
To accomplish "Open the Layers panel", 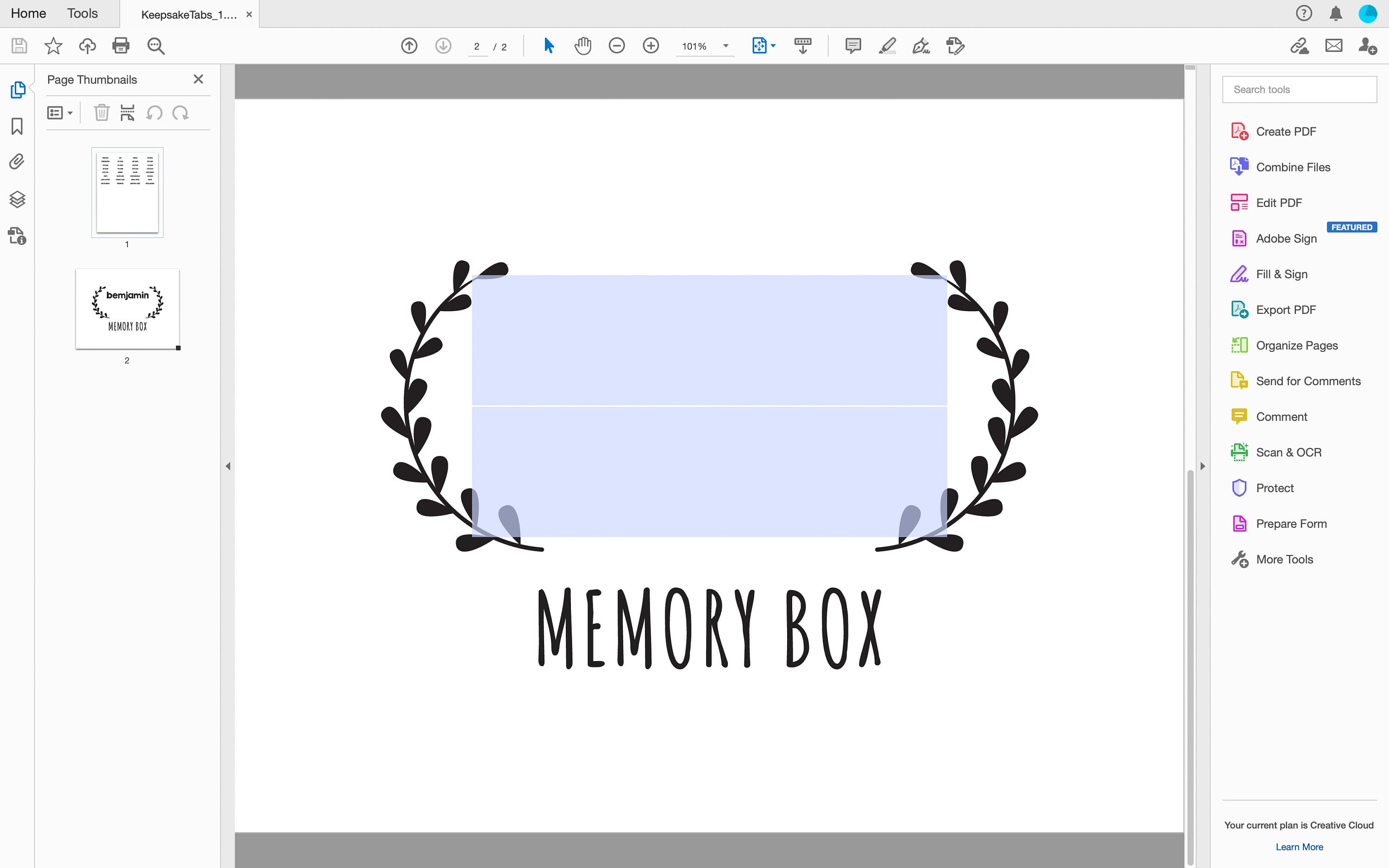I will [x=17, y=199].
